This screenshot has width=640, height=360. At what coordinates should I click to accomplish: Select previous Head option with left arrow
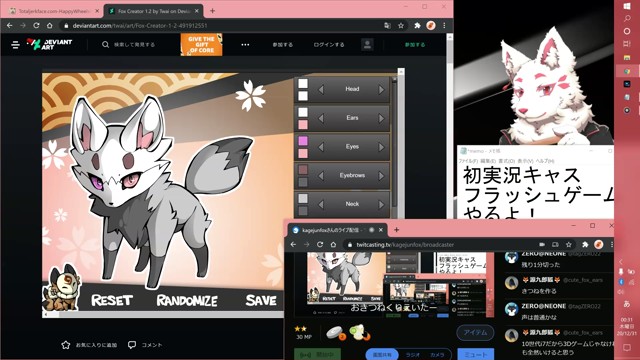[x=321, y=89]
